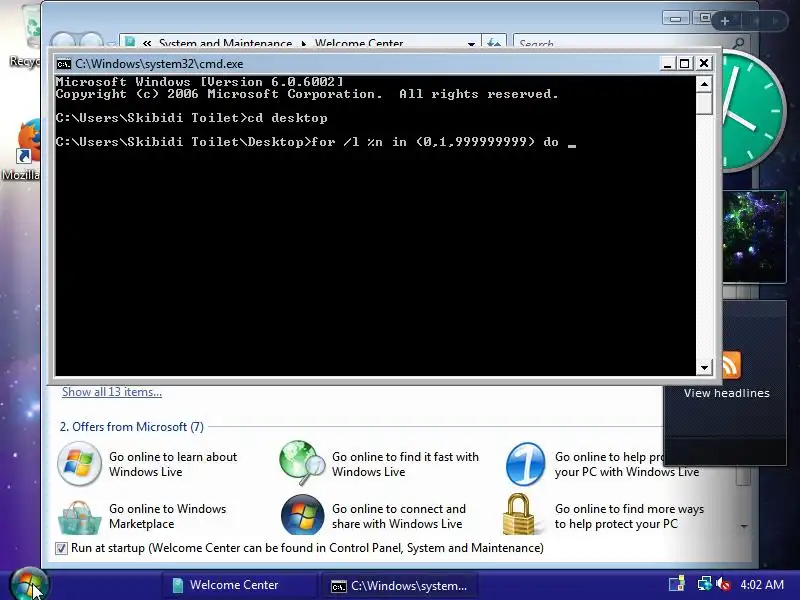This screenshot has height=600, width=800.
Task: Click Windows Live learn-about logo icon
Action: click(79, 463)
